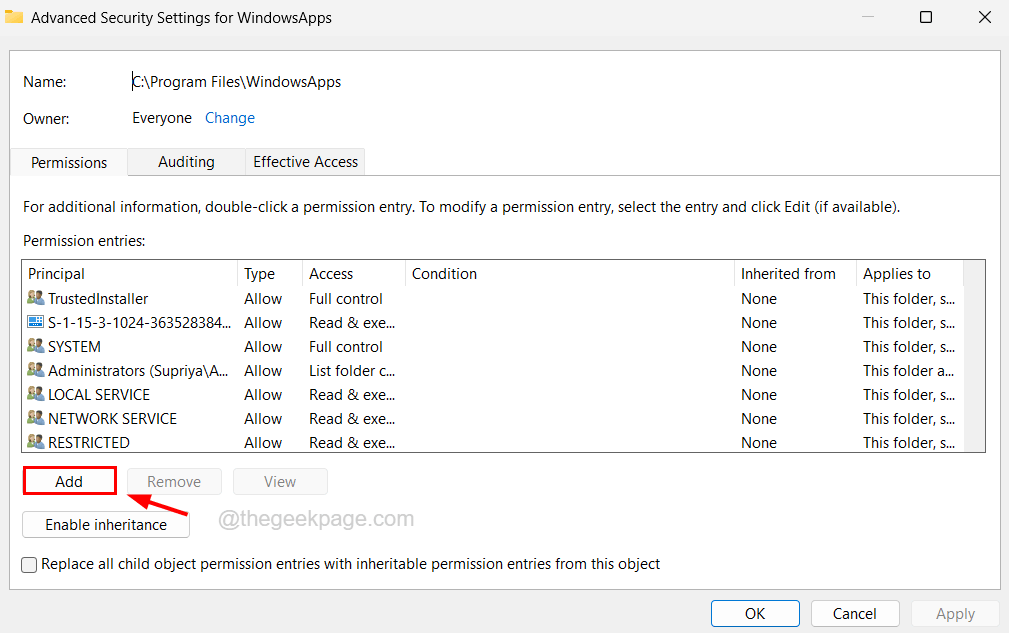1009x633 pixels.
Task: Click the Add button
Action: click(69, 481)
